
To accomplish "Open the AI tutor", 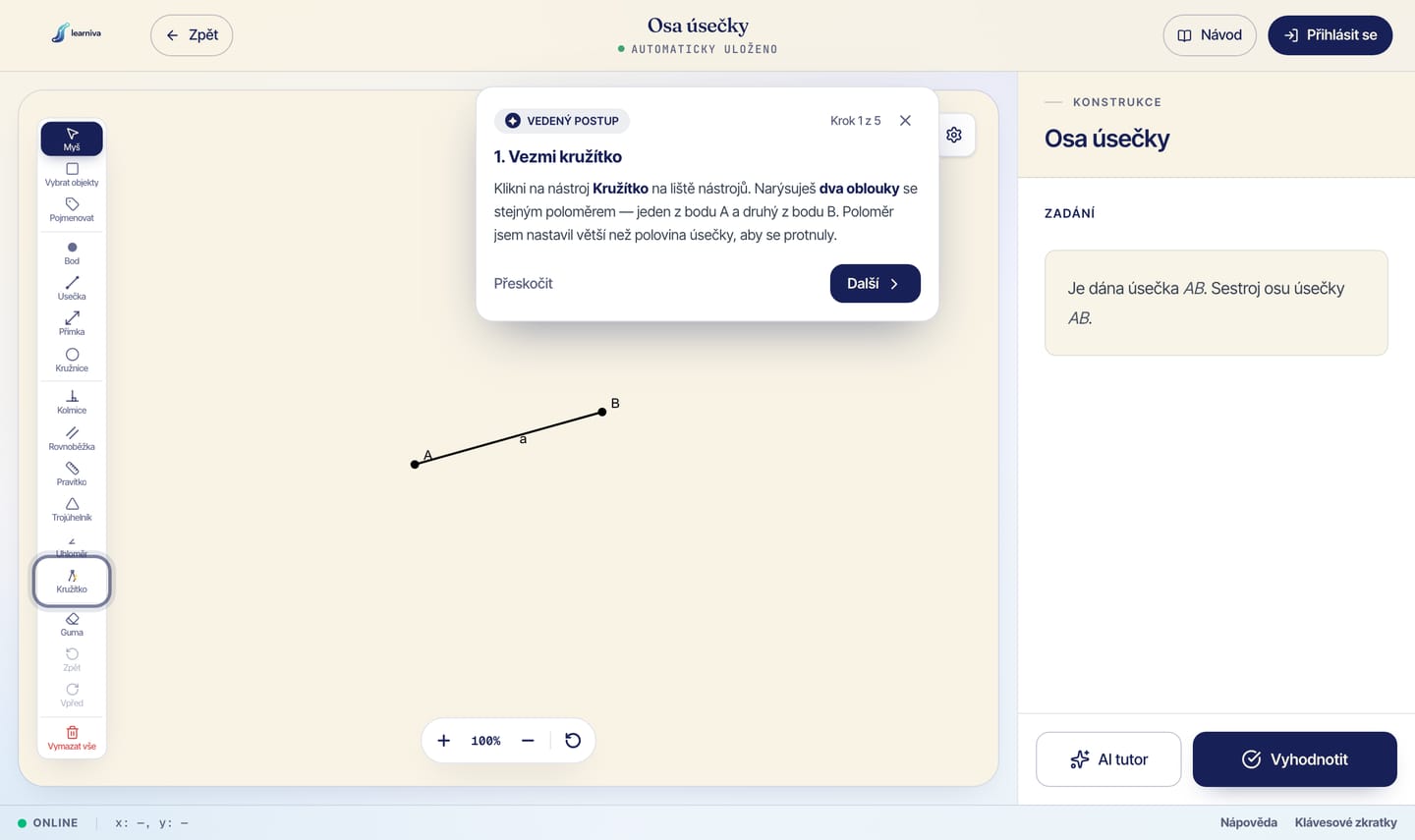I will [x=1108, y=759].
